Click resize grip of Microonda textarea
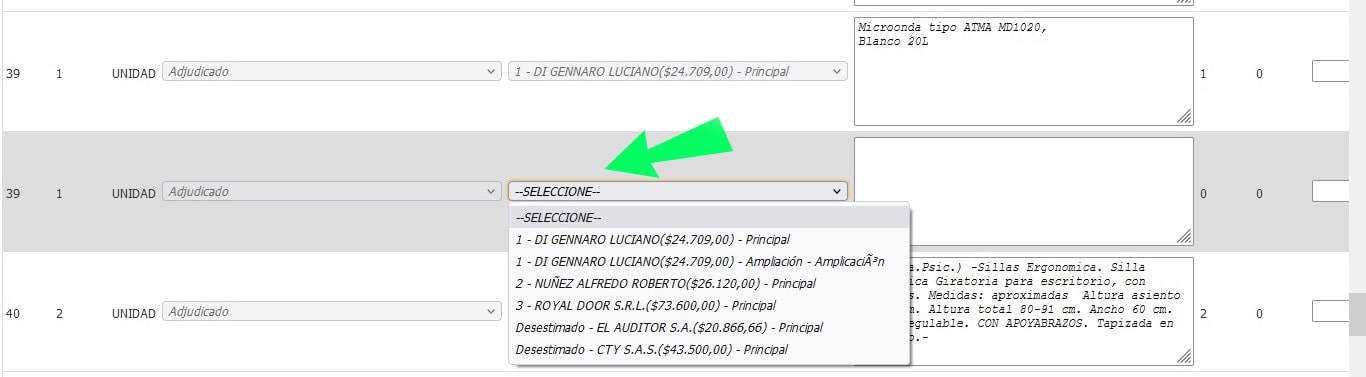The width and height of the screenshot is (1366, 377). 1184,116
